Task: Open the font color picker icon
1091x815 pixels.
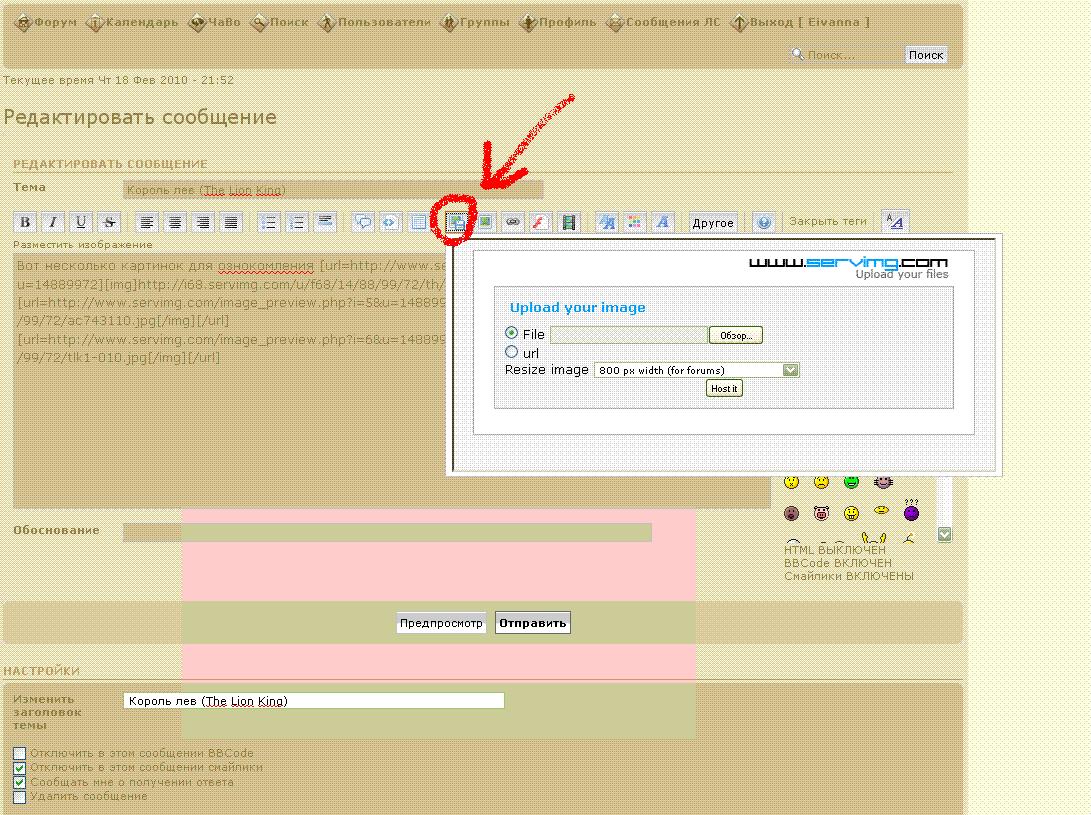Action: (x=635, y=223)
